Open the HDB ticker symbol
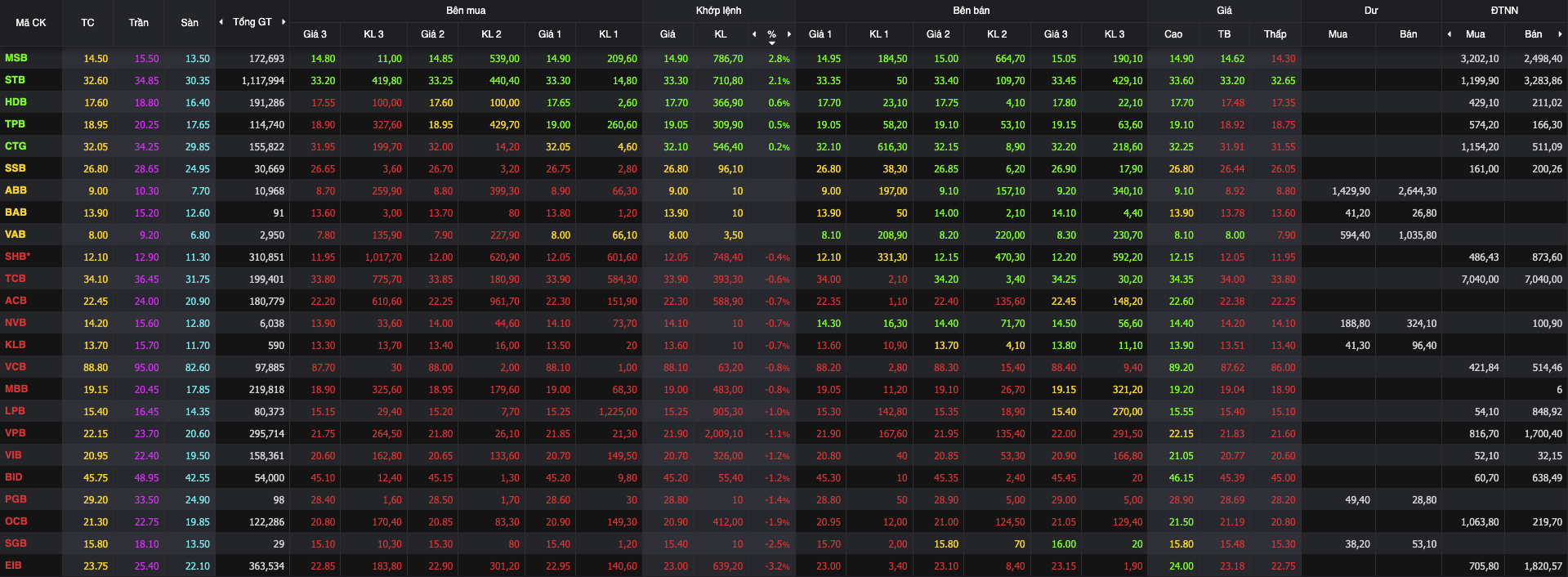The width and height of the screenshot is (1568, 577). (16, 102)
